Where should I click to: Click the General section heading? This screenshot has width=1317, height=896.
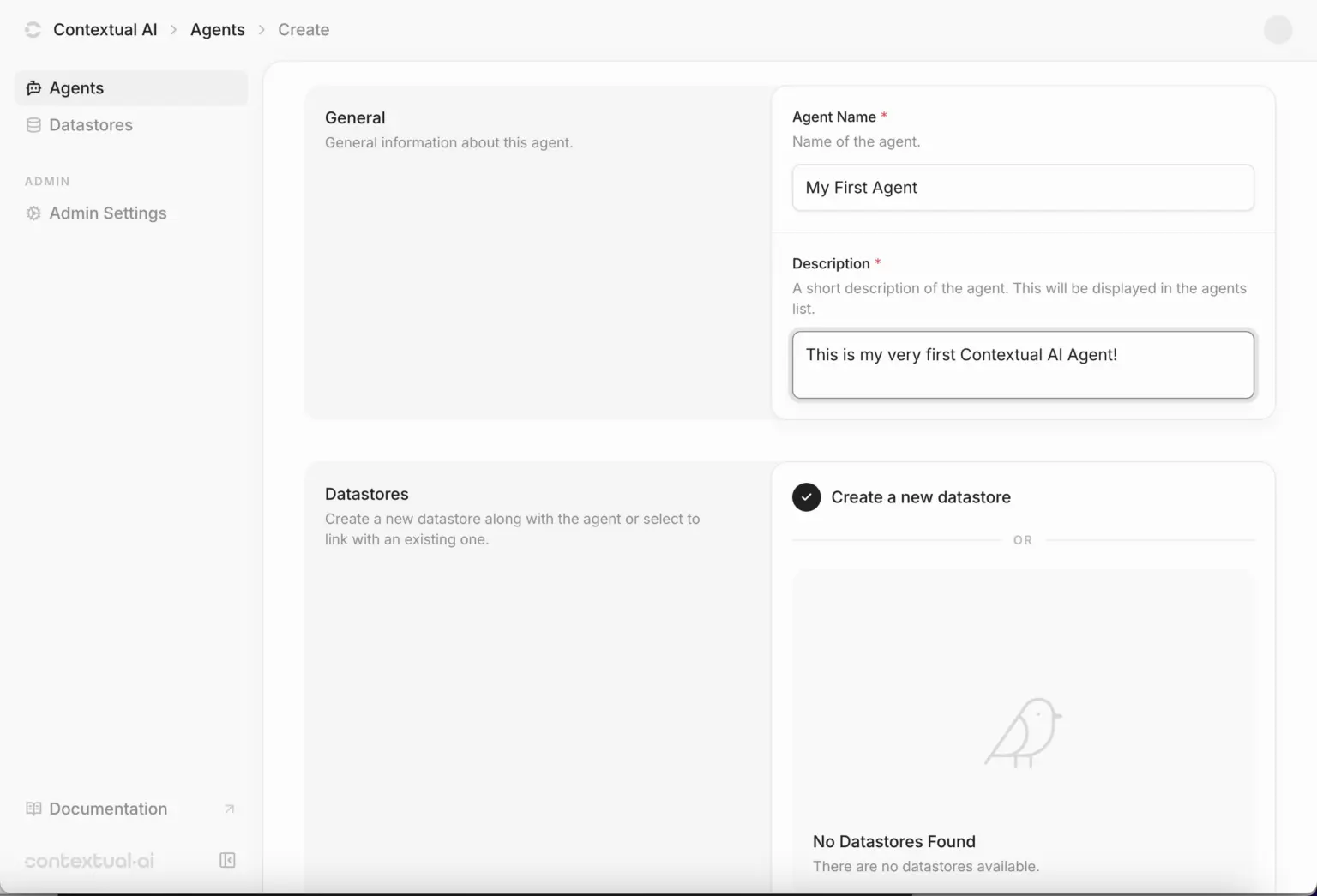355,118
